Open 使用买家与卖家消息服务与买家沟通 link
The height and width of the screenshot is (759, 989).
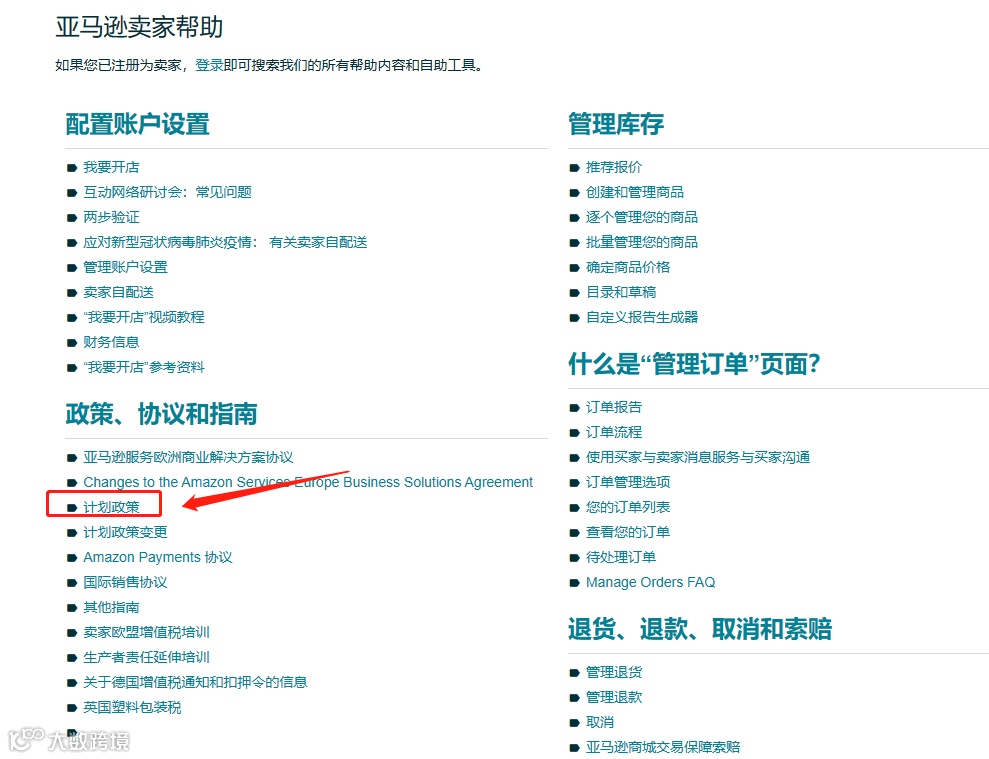click(698, 457)
